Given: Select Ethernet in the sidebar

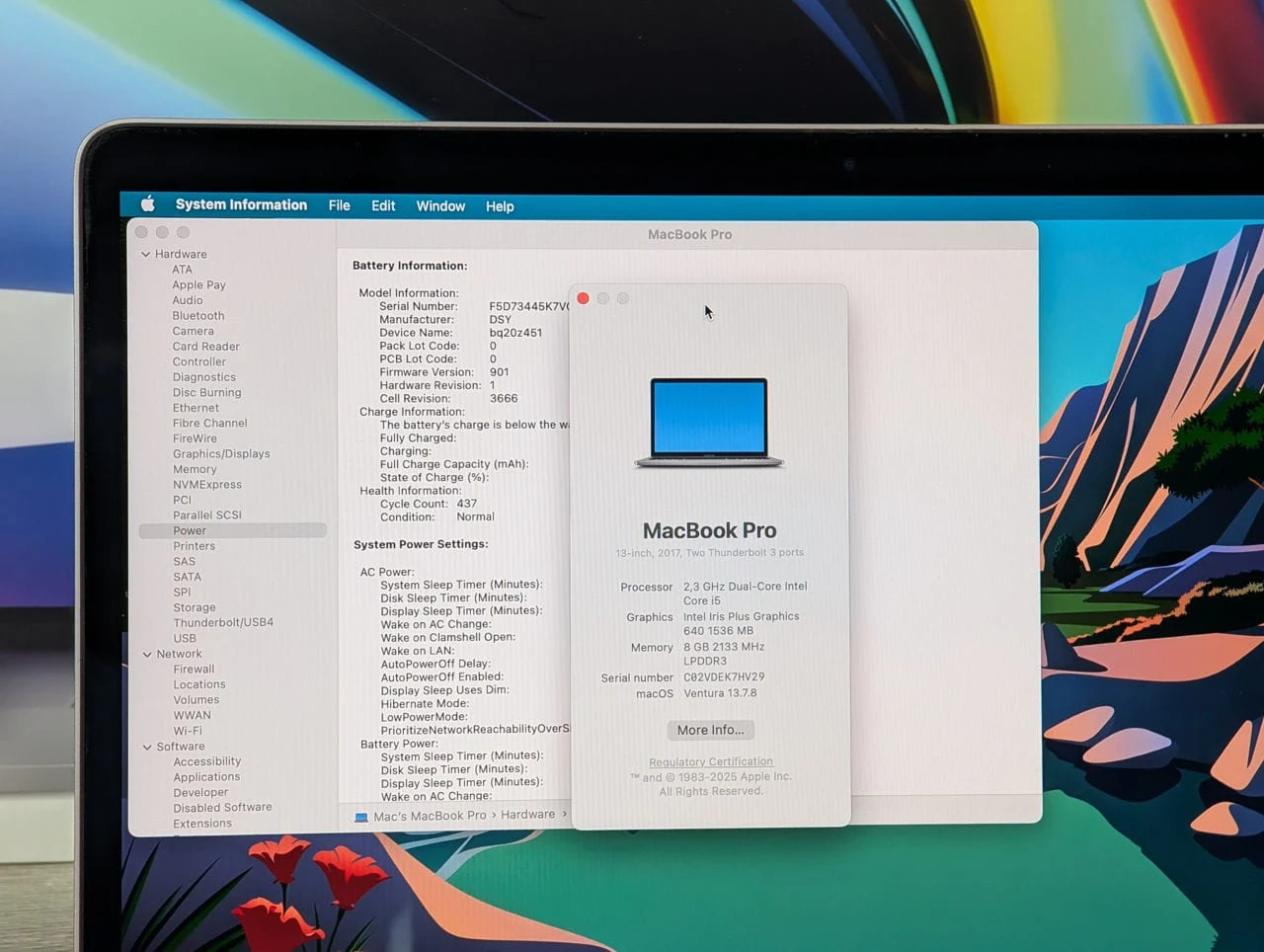Looking at the screenshot, I should point(197,408).
